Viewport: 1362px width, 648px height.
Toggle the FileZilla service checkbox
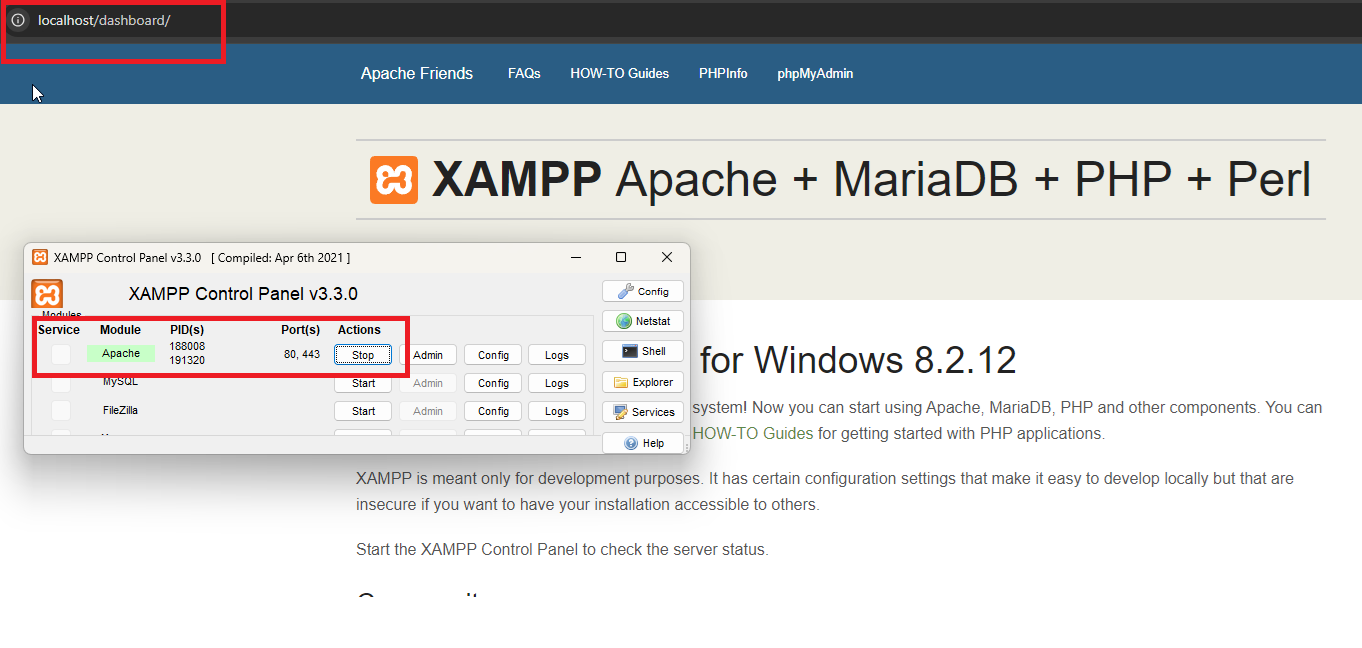[x=61, y=410]
